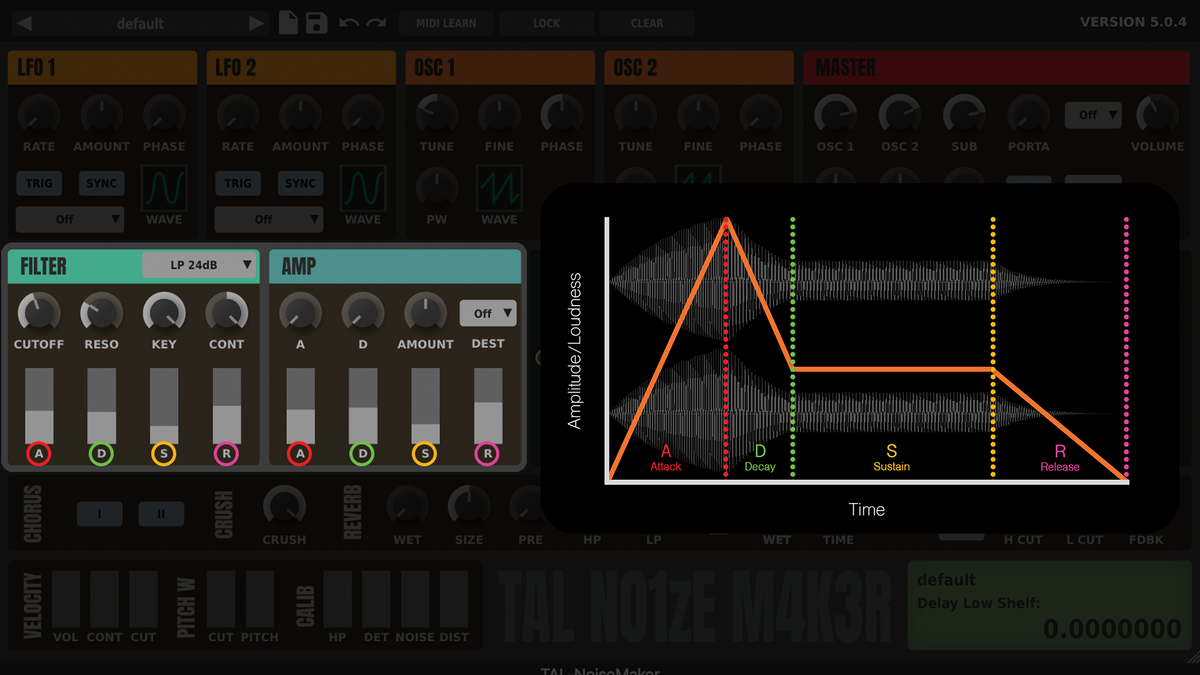1200x675 pixels.
Task: Click the default preset name field
Action: click(x=140, y=22)
